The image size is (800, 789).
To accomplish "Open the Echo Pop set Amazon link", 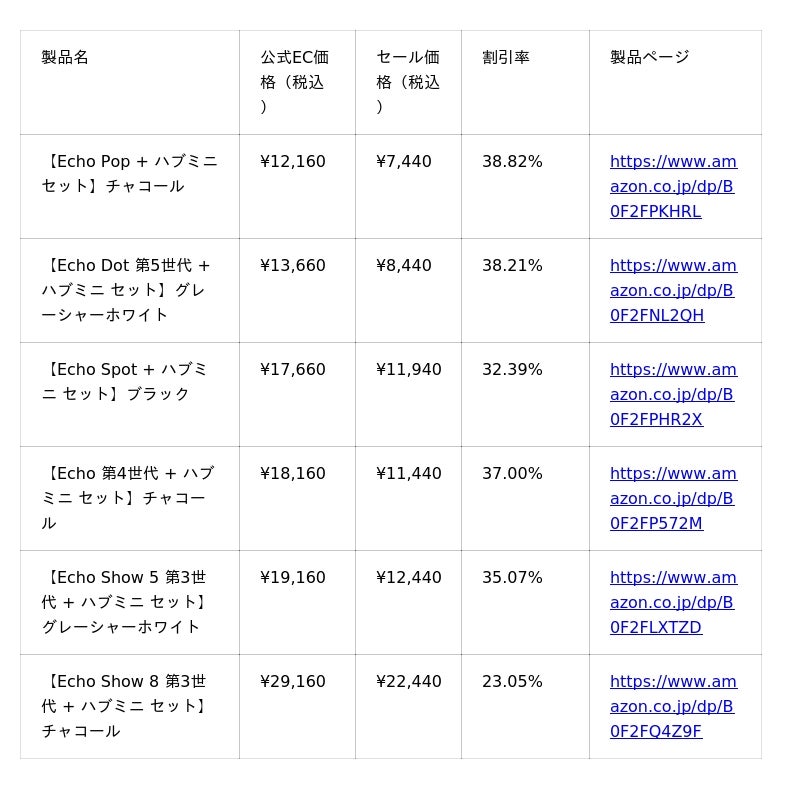I will pos(672,186).
